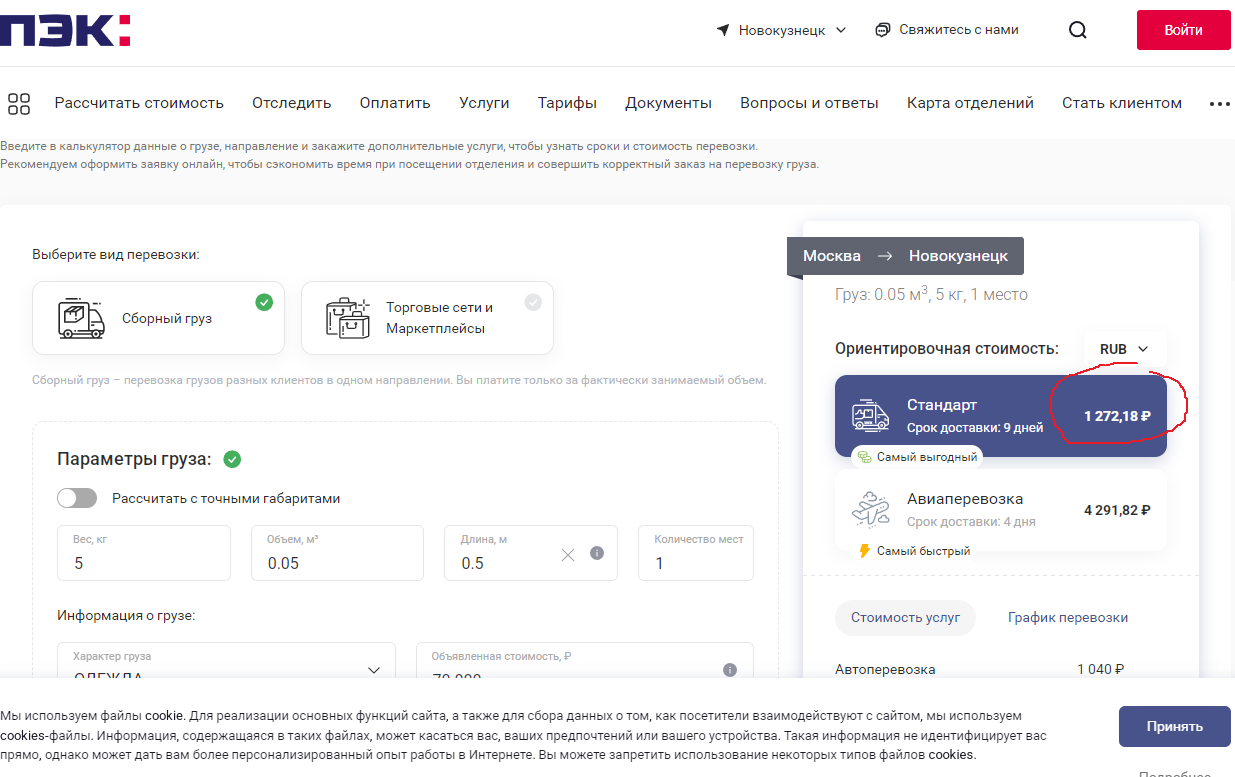Accept cookies with Принять button

tap(1174, 726)
